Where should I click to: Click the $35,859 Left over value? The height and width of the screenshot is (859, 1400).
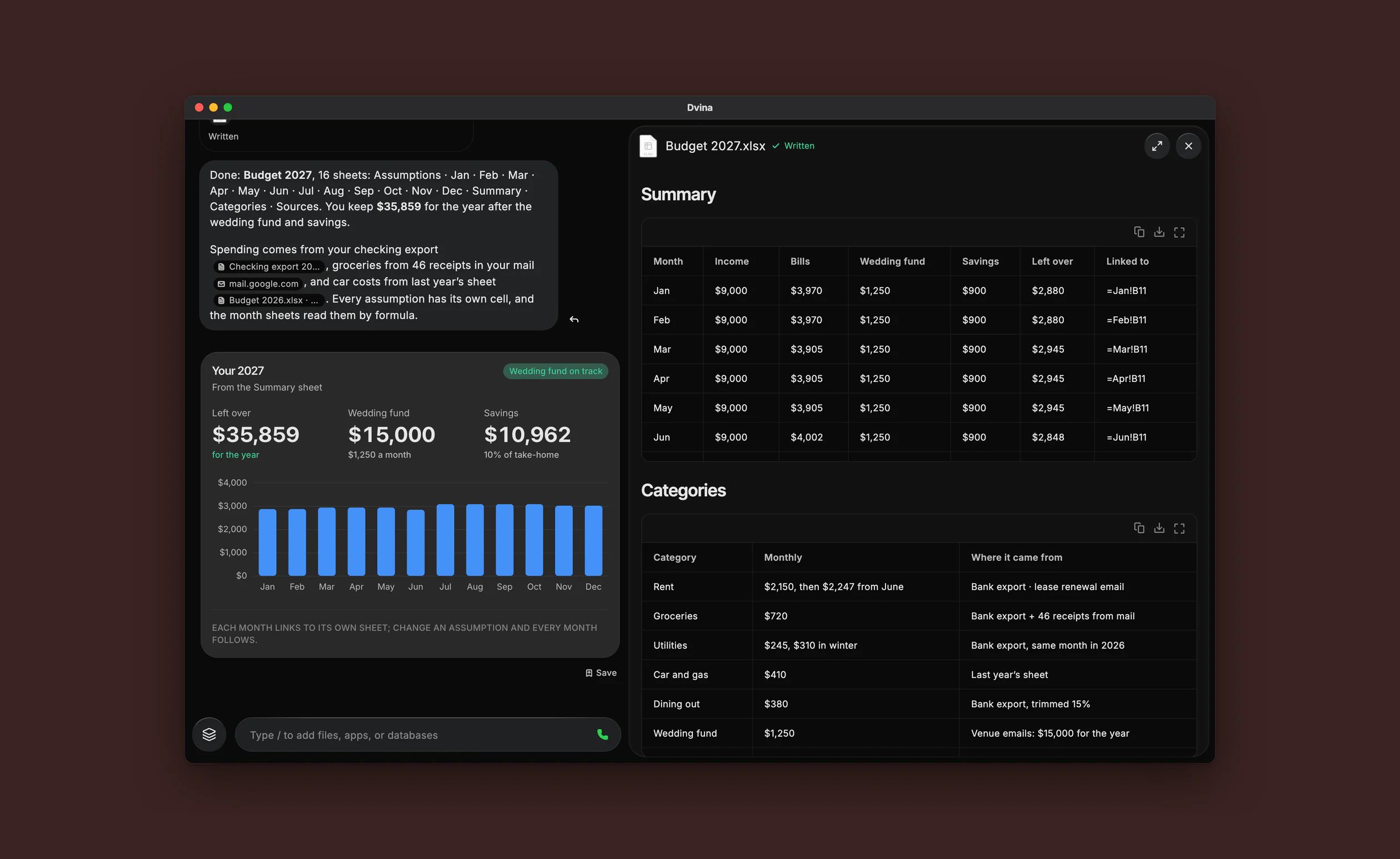click(x=255, y=435)
